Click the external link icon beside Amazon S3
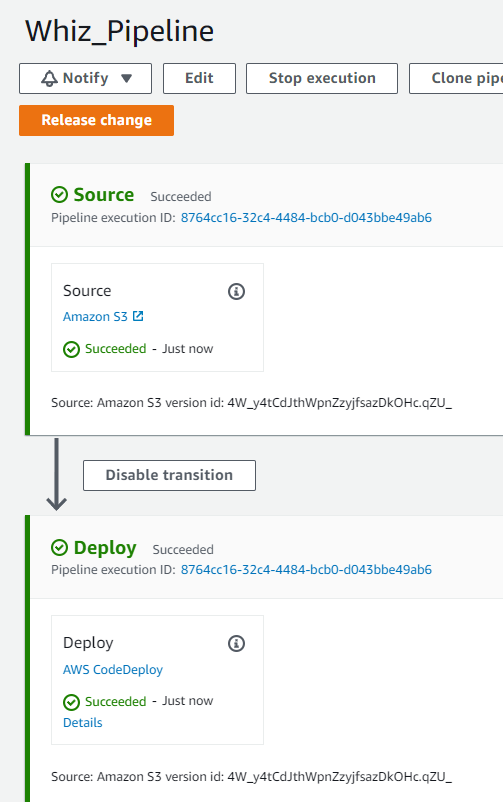Viewport: 503px width, 802px height. point(138,316)
